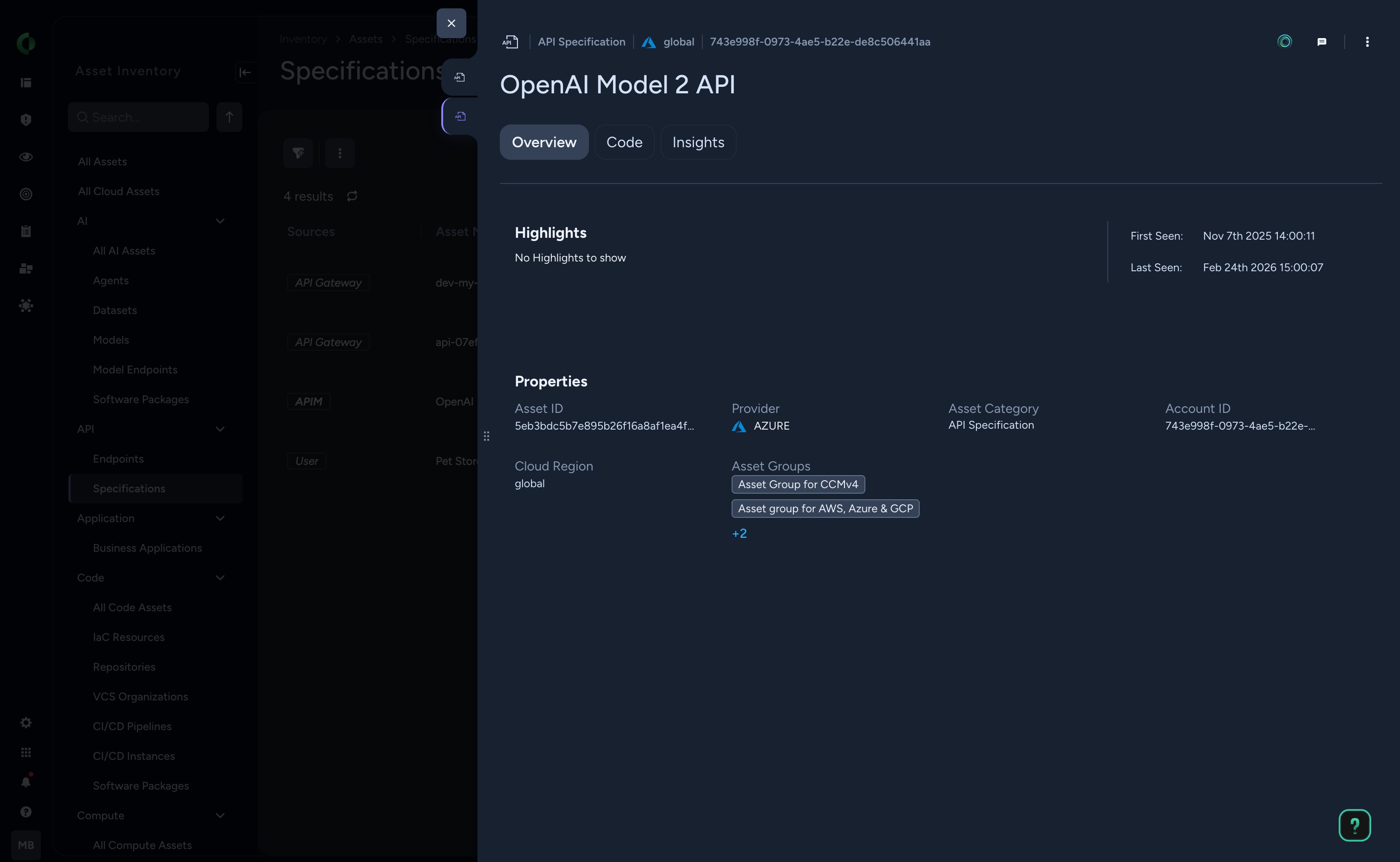Image resolution: width=1400 pixels, height=862 pixels.
Task: Open the Overview tab
Action: (x=543, y=142)
